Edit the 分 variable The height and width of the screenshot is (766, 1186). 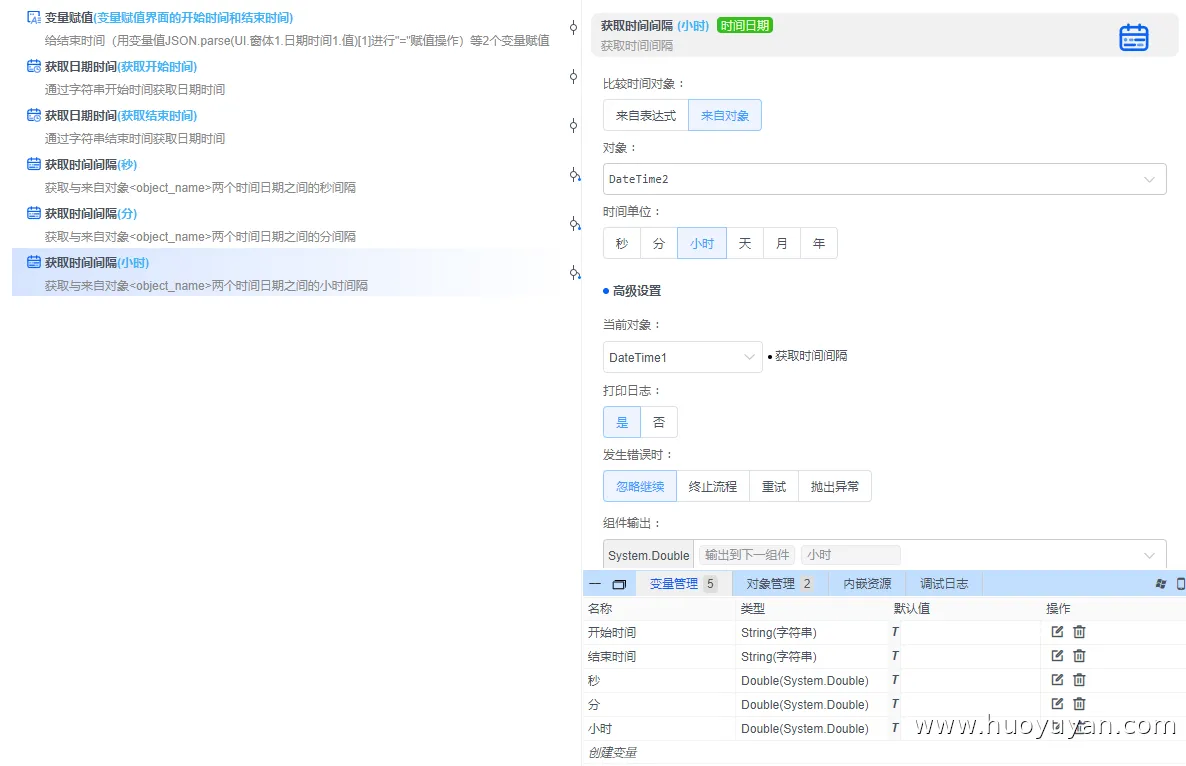[x=1057, y=704]
